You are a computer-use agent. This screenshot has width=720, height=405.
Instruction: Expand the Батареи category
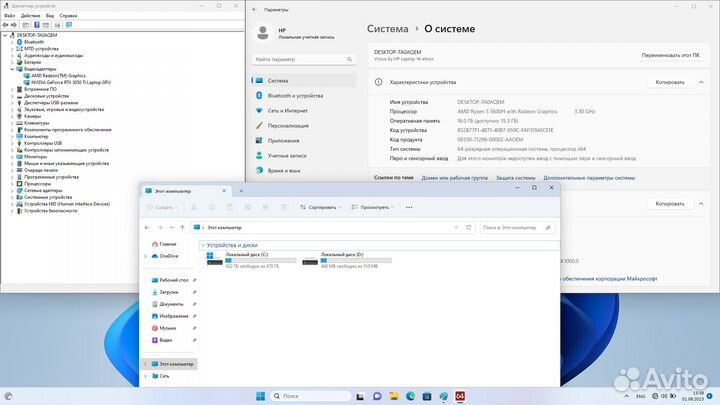pyautogui.click(x=12, y=62)
